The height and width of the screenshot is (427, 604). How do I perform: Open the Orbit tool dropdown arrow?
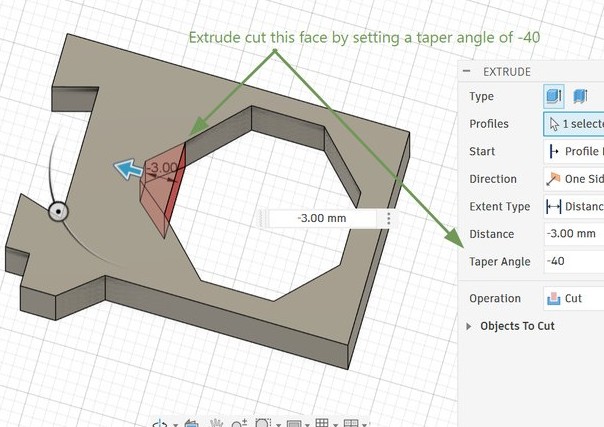(x=176, y=425)
